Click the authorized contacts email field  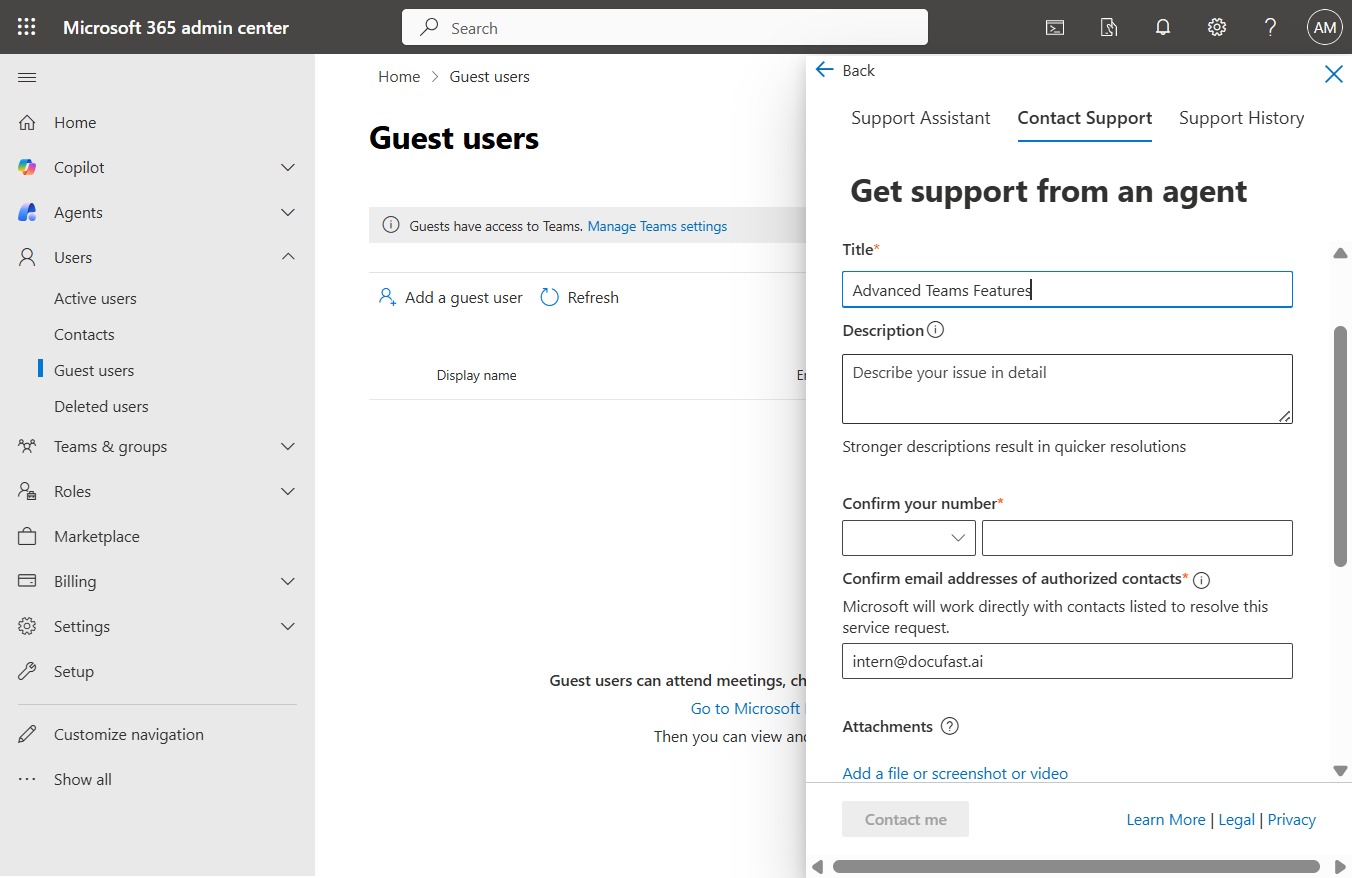point(1067,661)
